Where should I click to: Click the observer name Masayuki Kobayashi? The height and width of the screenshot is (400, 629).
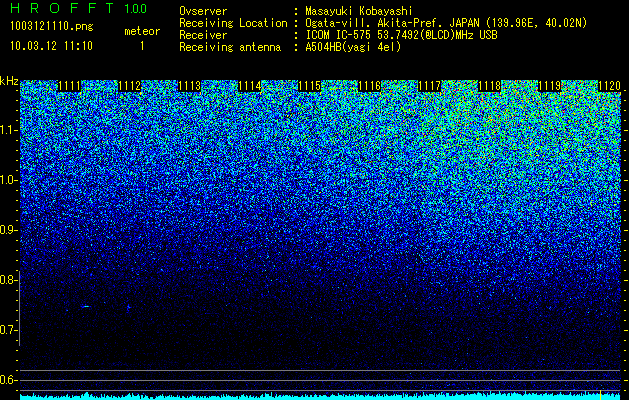[359, 12]
